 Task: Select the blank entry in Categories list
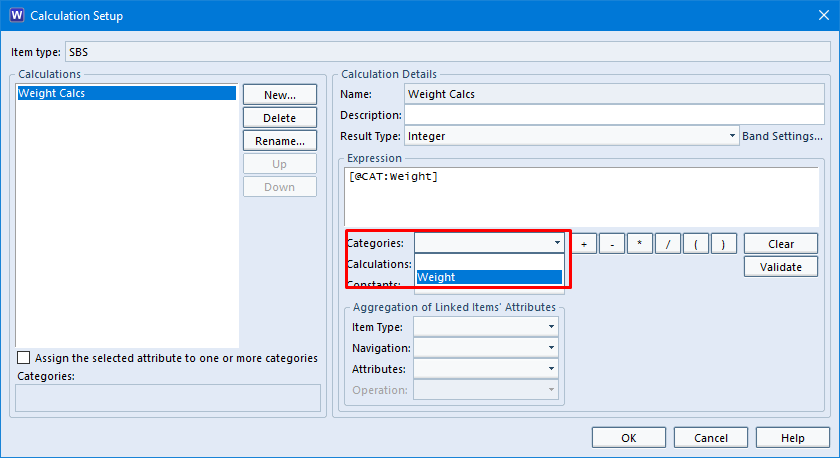point(489,262)
